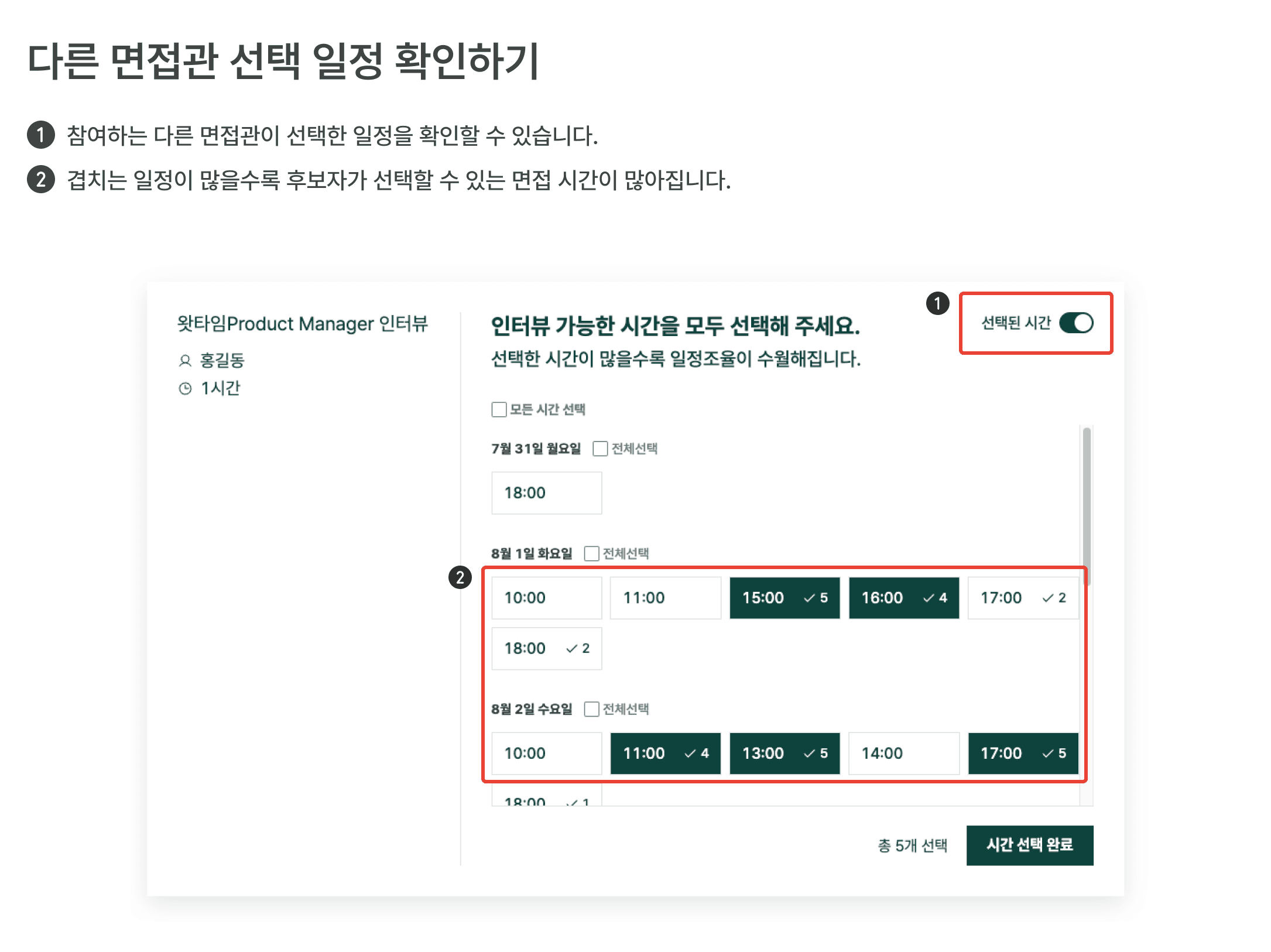The height and width of the screenshot is (952, 1271).
Task: Select the 18:00 slot on 7월 31일
Action: click(x=546, y=493)
